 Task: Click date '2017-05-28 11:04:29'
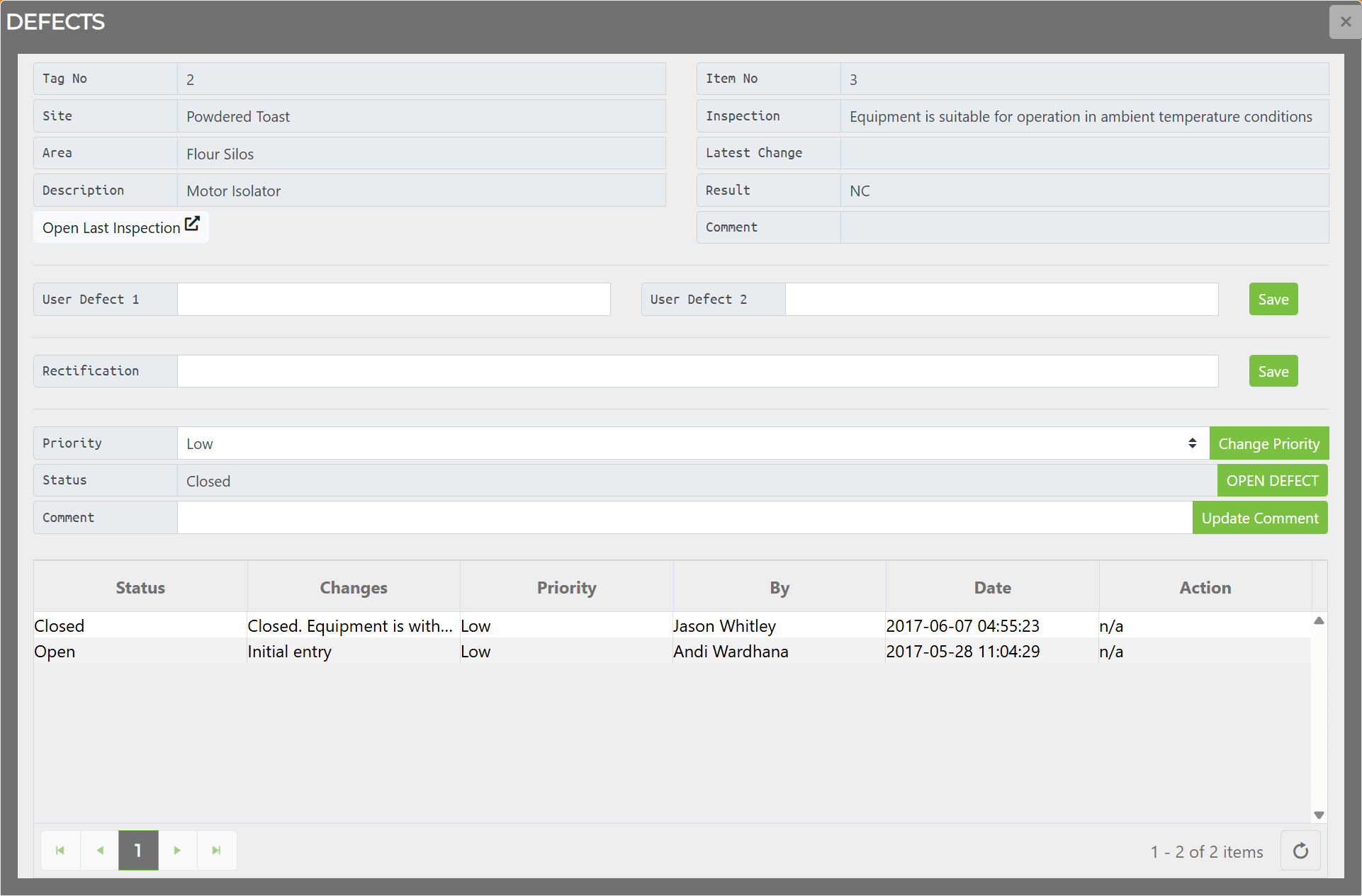[x=963, y=652]
